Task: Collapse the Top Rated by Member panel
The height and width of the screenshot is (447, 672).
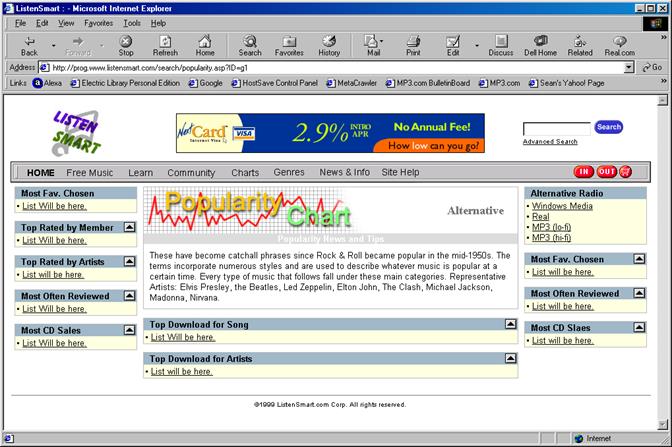Action: [x=129, y=228]
